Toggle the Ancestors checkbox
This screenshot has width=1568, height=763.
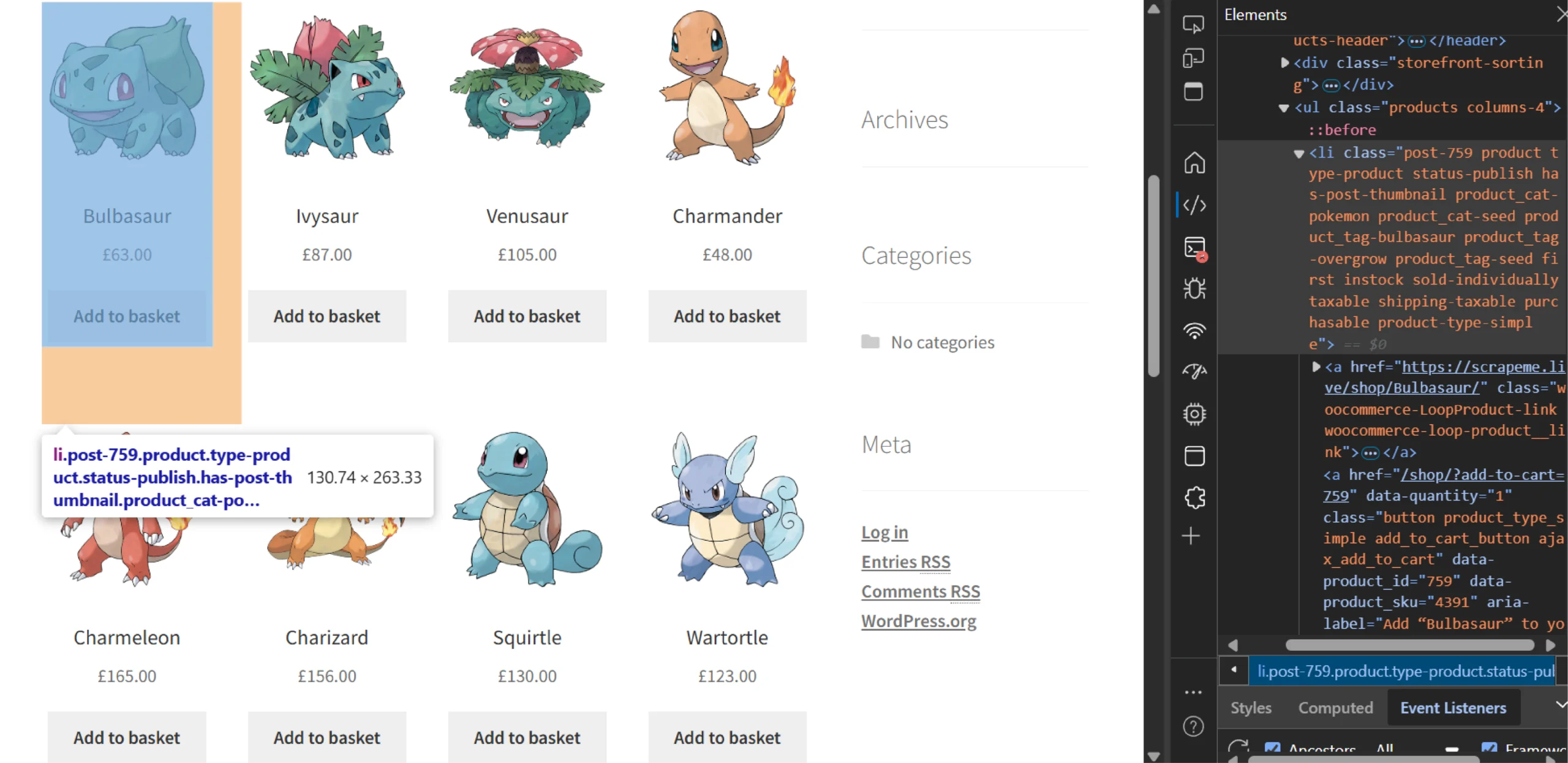point(1272,748)
